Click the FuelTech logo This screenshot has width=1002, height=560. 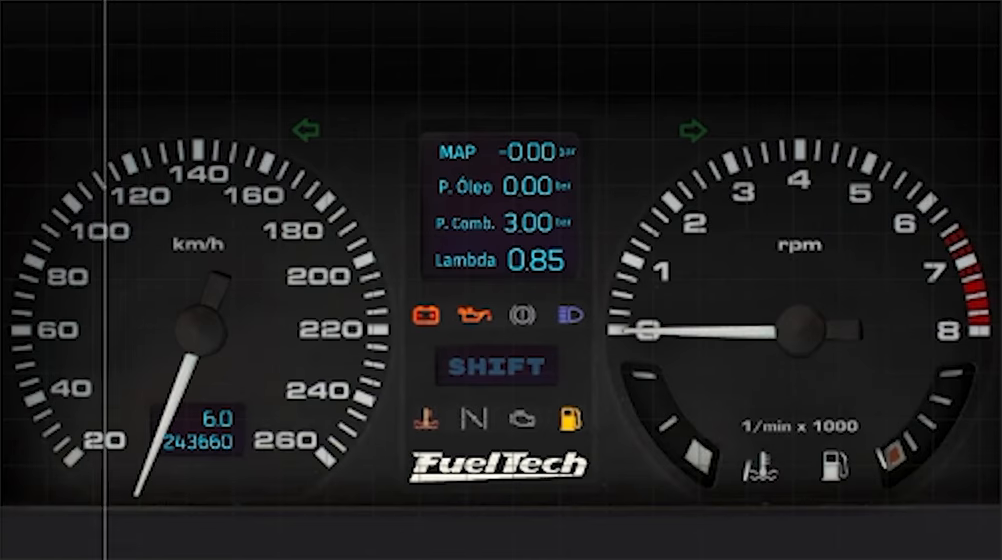coord(498,466)
